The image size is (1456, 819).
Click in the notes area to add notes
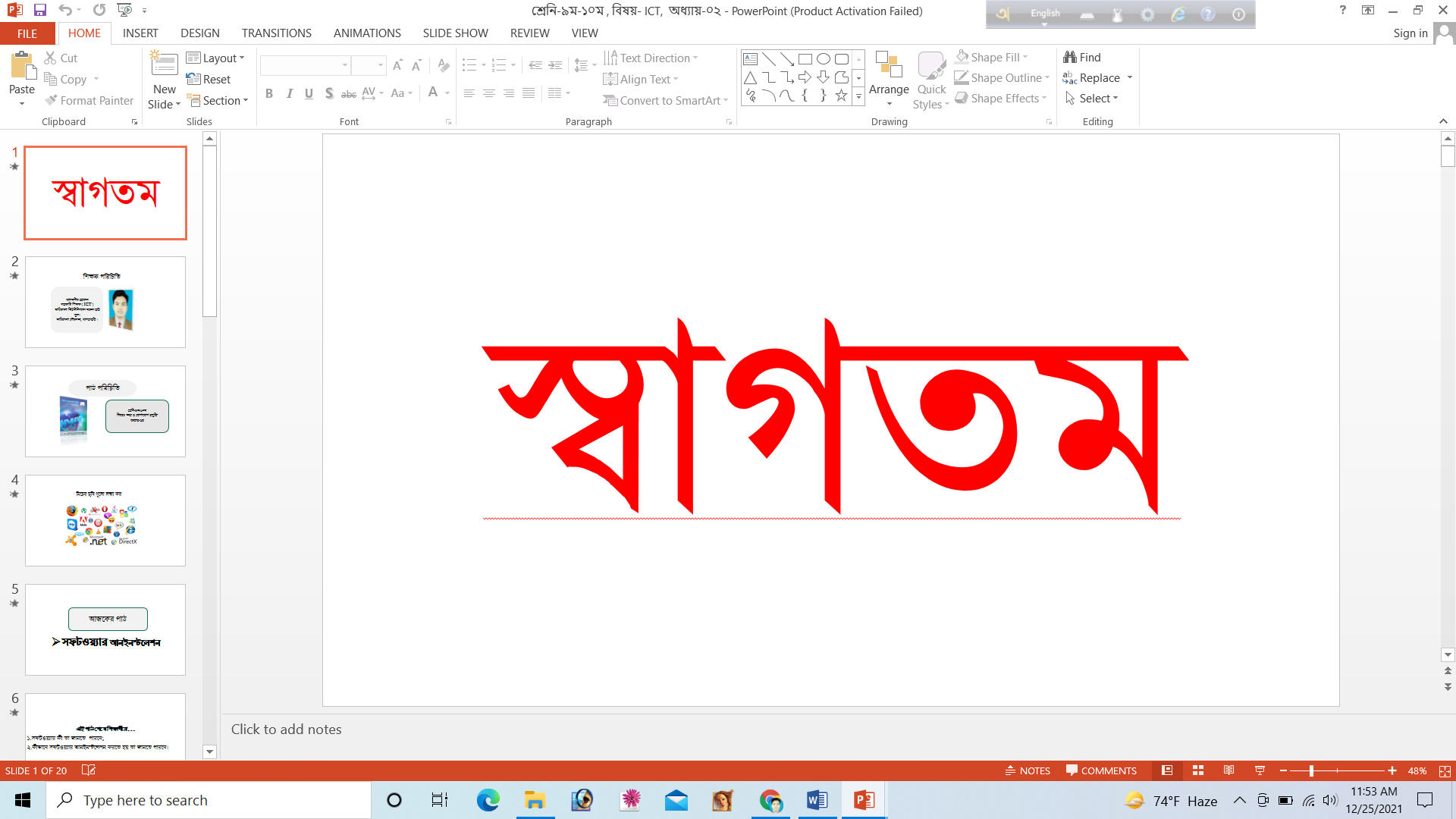(839, 730)
